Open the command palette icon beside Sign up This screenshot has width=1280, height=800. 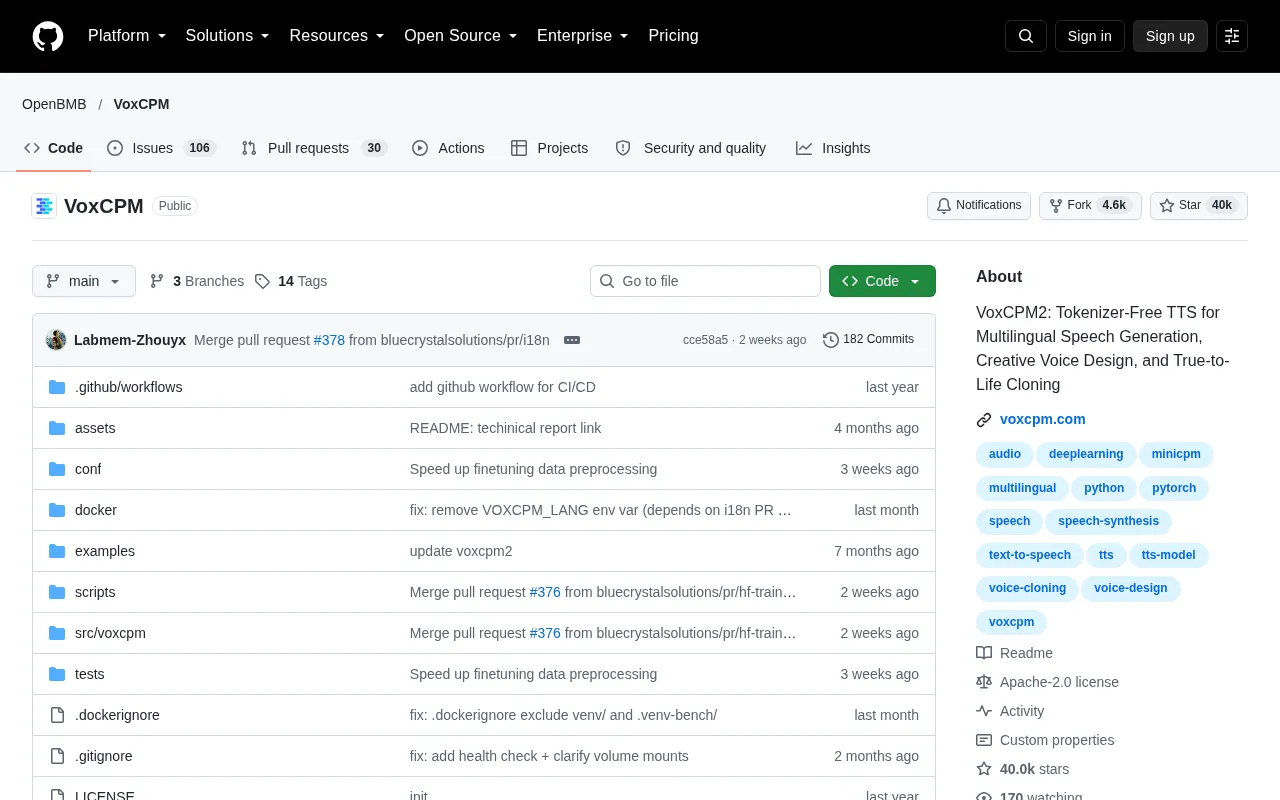click(x=1232, y=36)
